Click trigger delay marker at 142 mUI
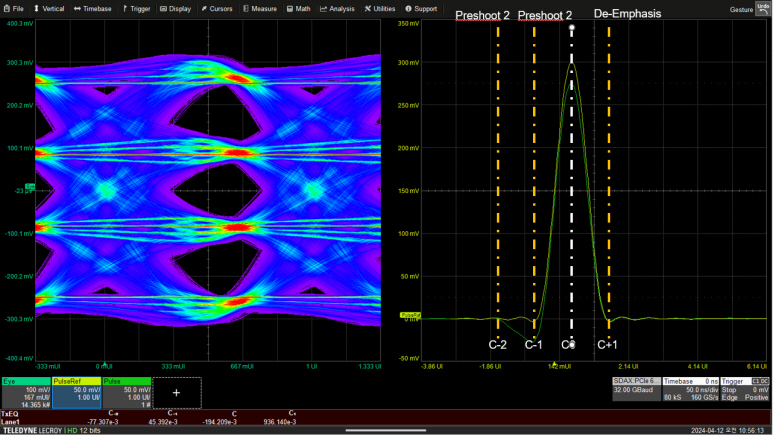Screen dimensions: 773x435 point(554,363)
